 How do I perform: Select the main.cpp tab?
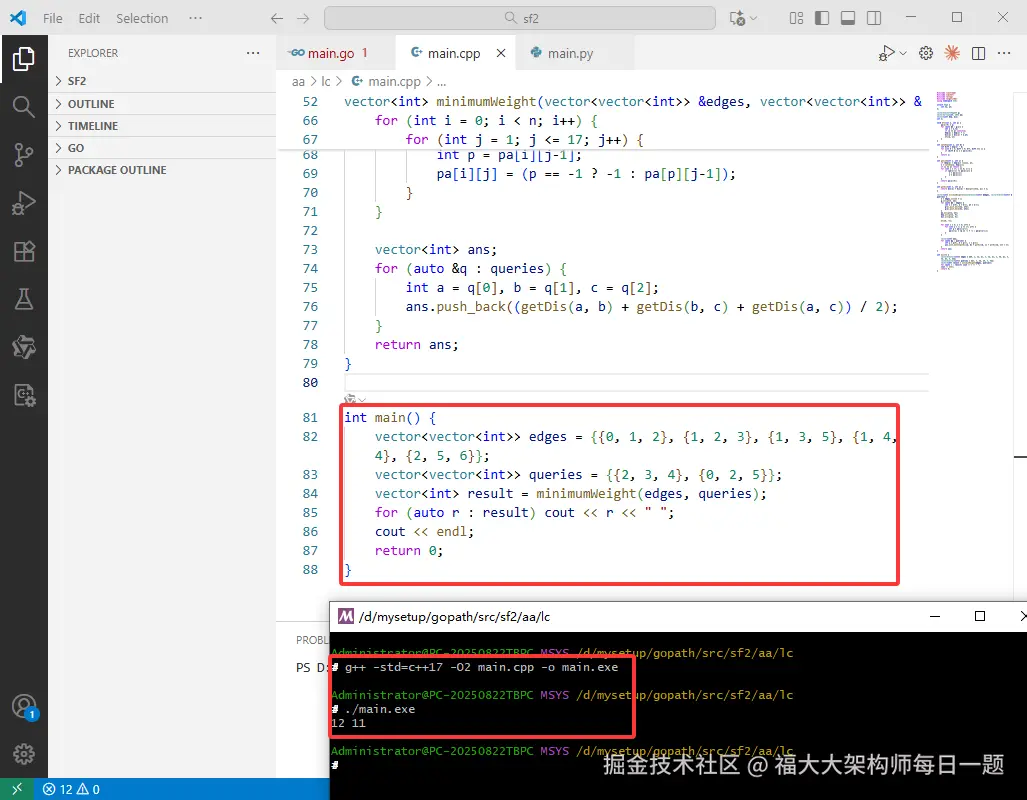point(453,53)
